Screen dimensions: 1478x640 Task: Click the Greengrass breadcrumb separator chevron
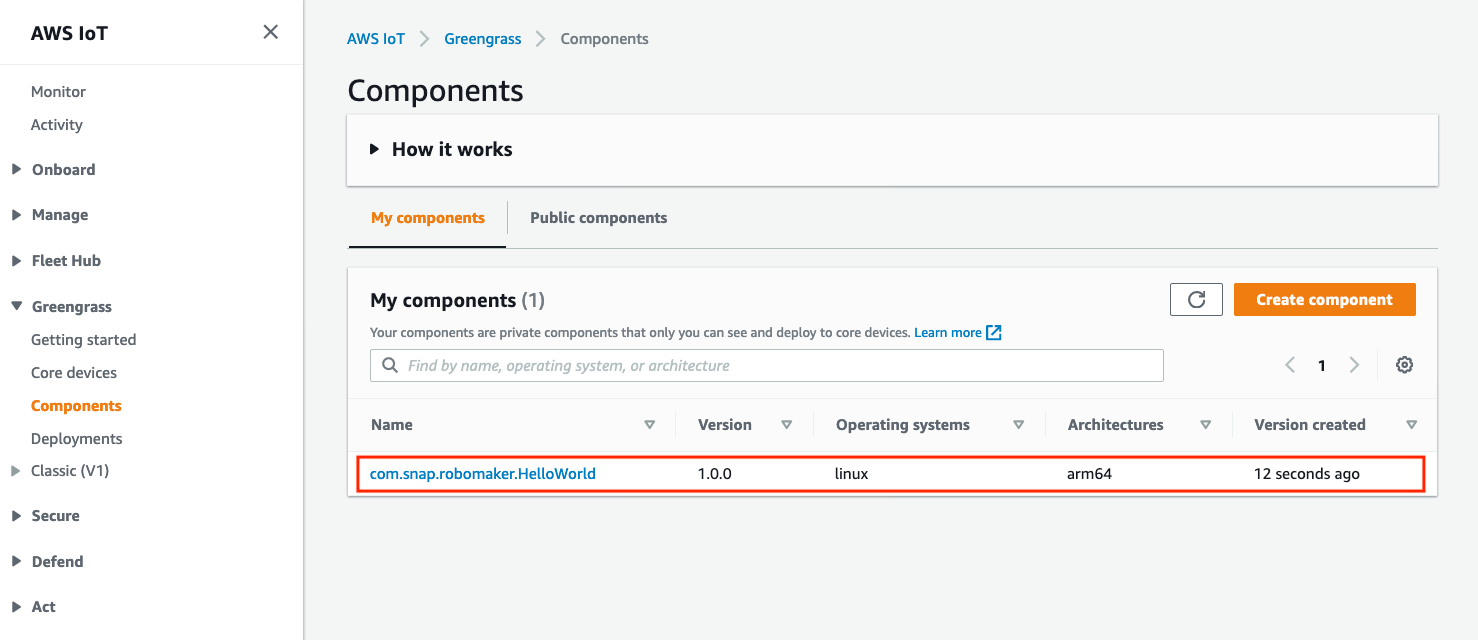click(x=539, y=39)
